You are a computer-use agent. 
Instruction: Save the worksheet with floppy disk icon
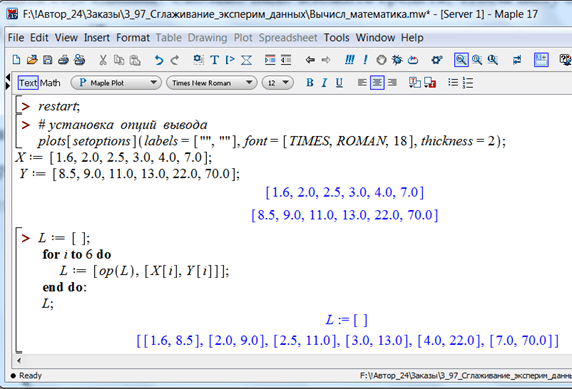[x=47, y=59]
